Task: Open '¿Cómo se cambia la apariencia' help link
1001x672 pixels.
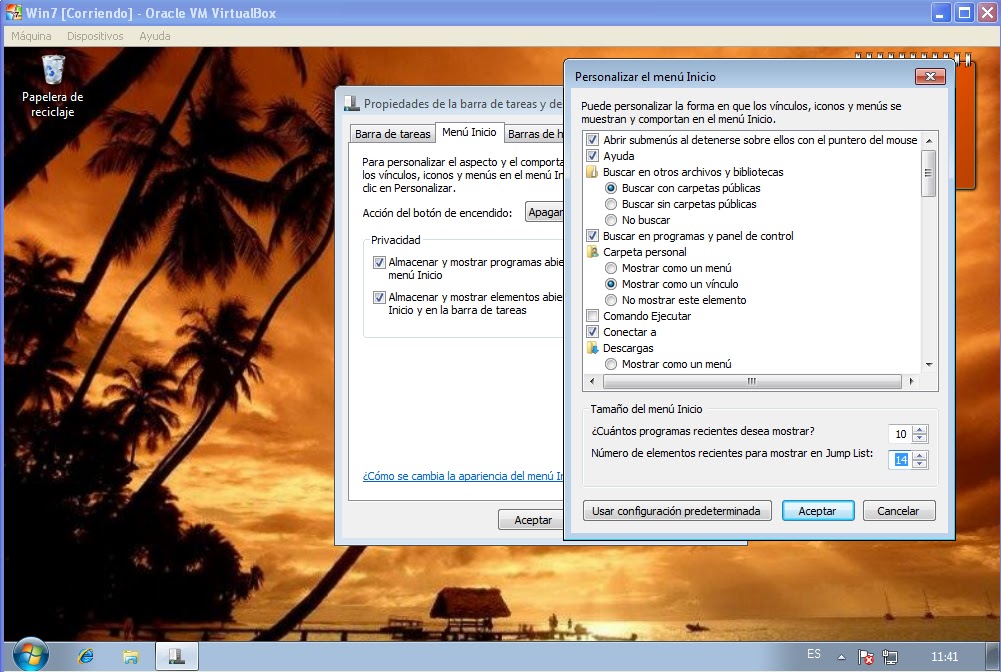Action: [x=463, y=475]
